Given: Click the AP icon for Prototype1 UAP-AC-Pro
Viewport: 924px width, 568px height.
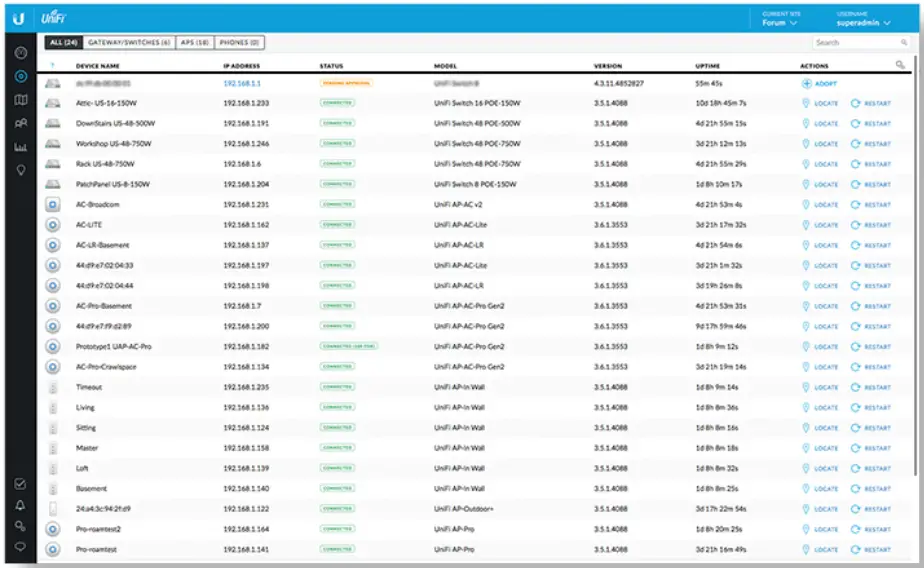Looking at the screenshot, I should point(52,346).
